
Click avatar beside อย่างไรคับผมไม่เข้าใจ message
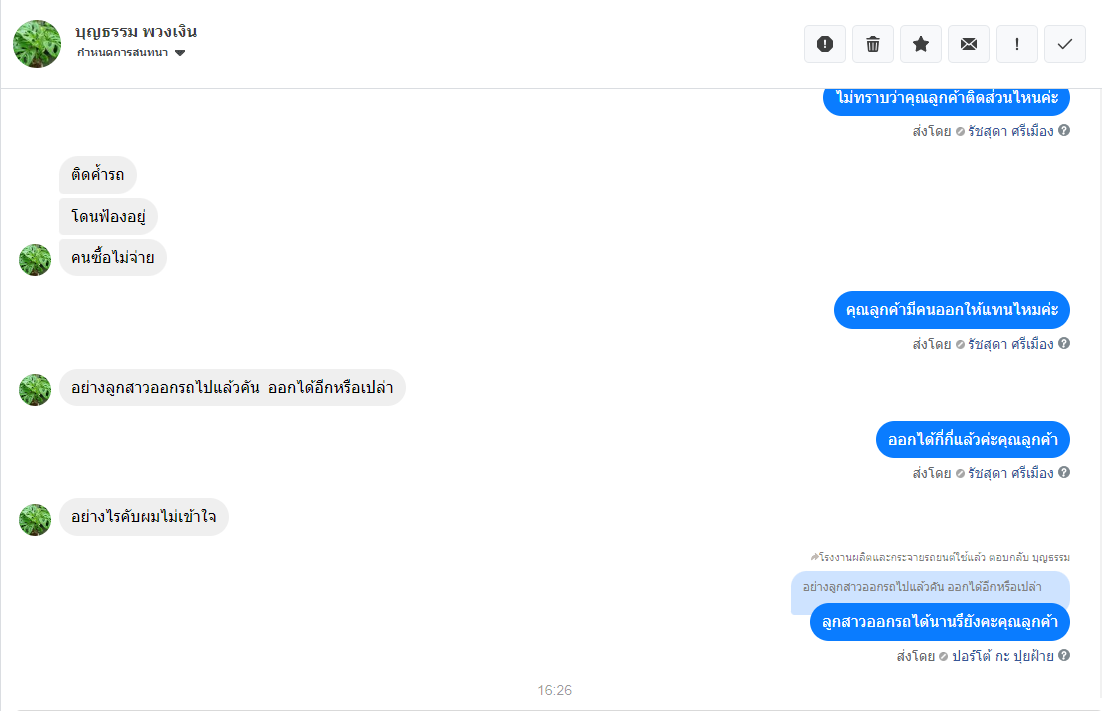point(35,520)
